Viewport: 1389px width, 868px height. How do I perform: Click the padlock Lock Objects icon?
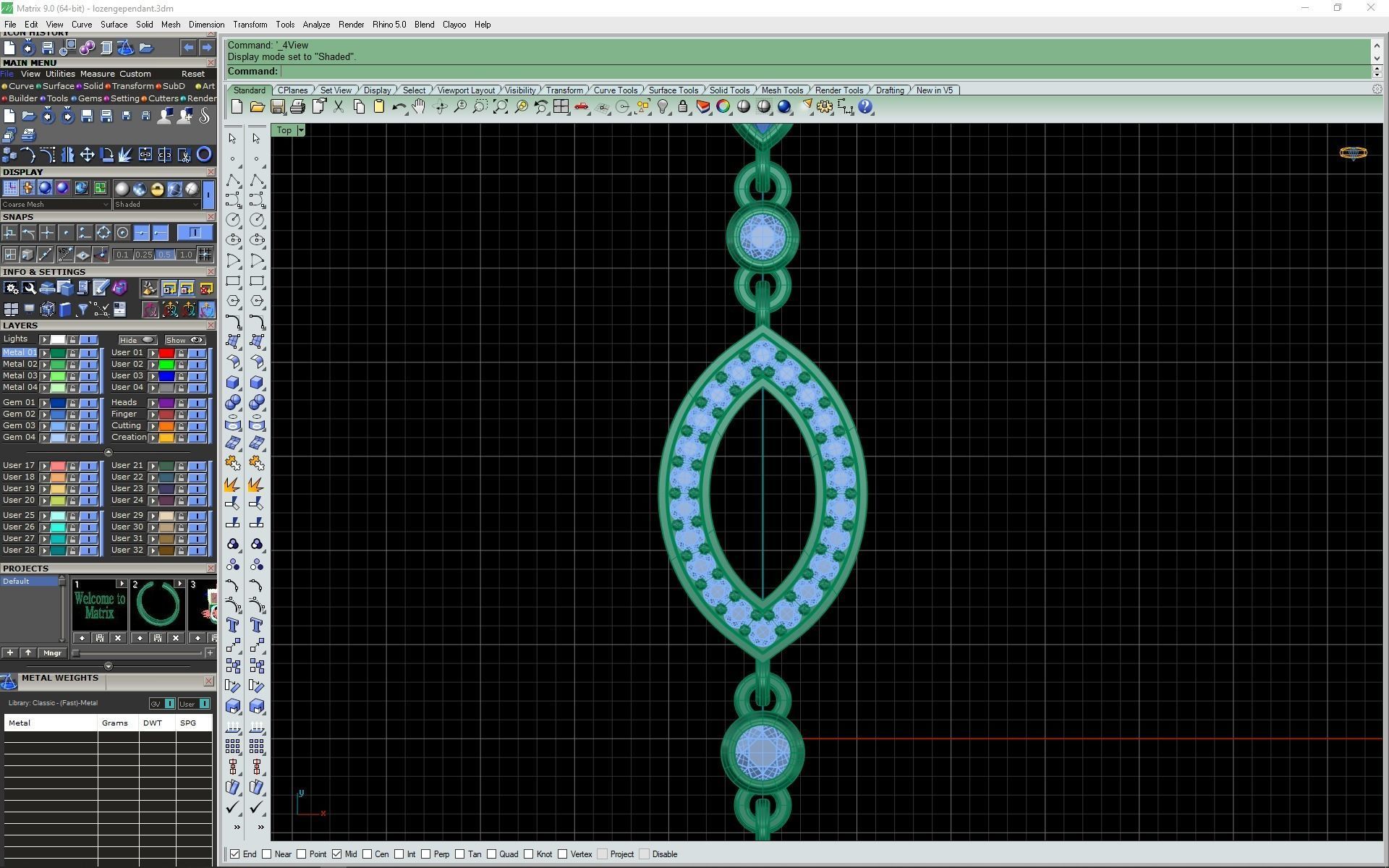(682, 107)
